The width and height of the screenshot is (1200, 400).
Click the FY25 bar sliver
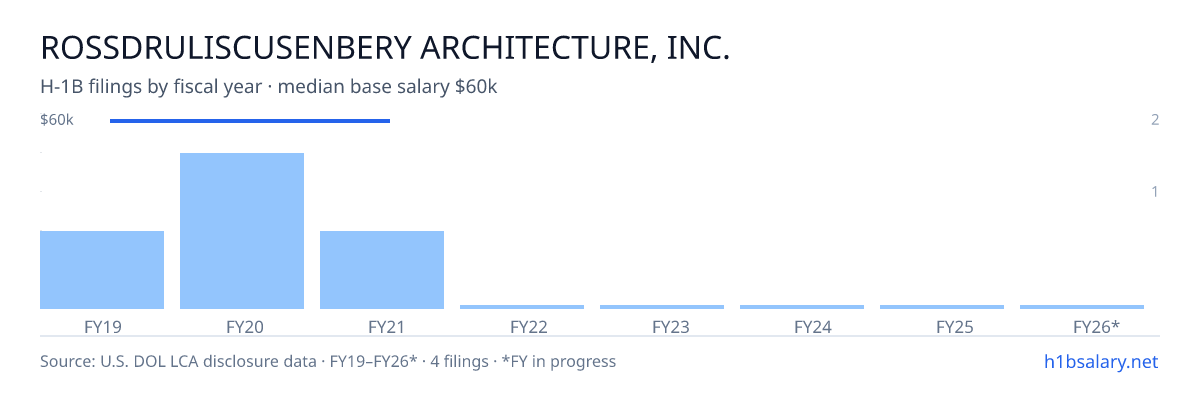pyautogui.click(x=942, y=307)
